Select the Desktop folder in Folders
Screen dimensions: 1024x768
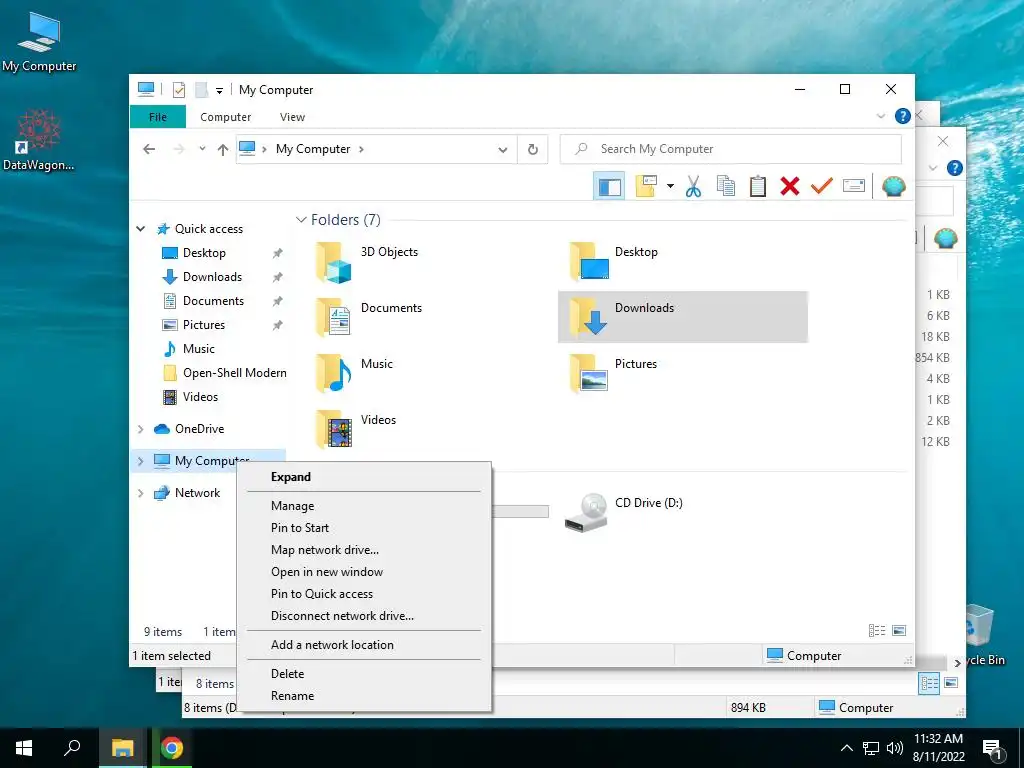(614, 261)
